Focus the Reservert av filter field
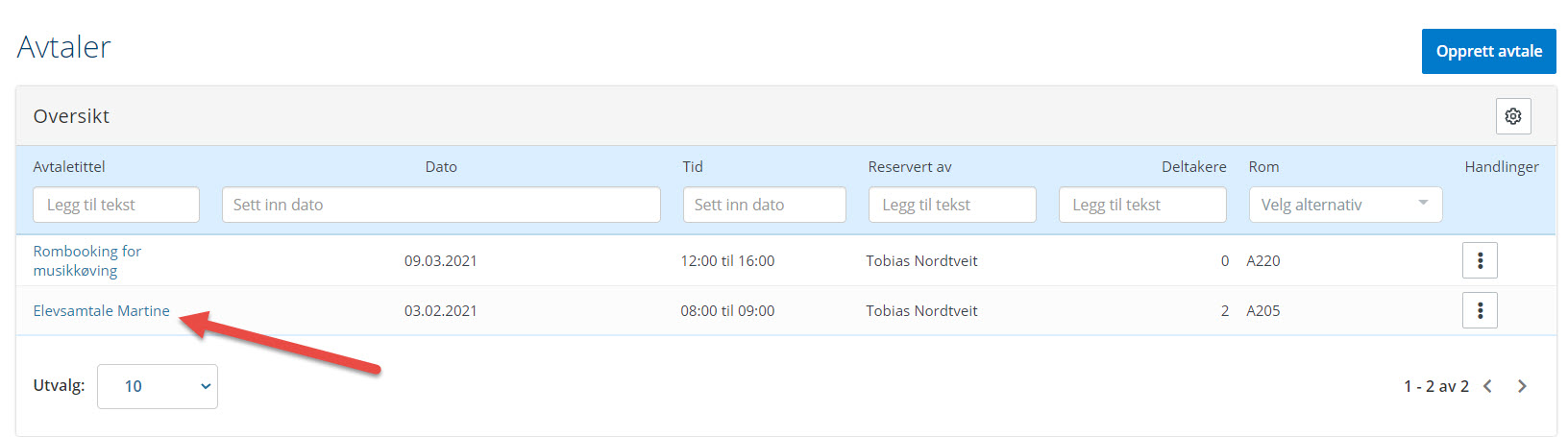The width and height of the screenshot is (1568, 437). coord(951,205)
